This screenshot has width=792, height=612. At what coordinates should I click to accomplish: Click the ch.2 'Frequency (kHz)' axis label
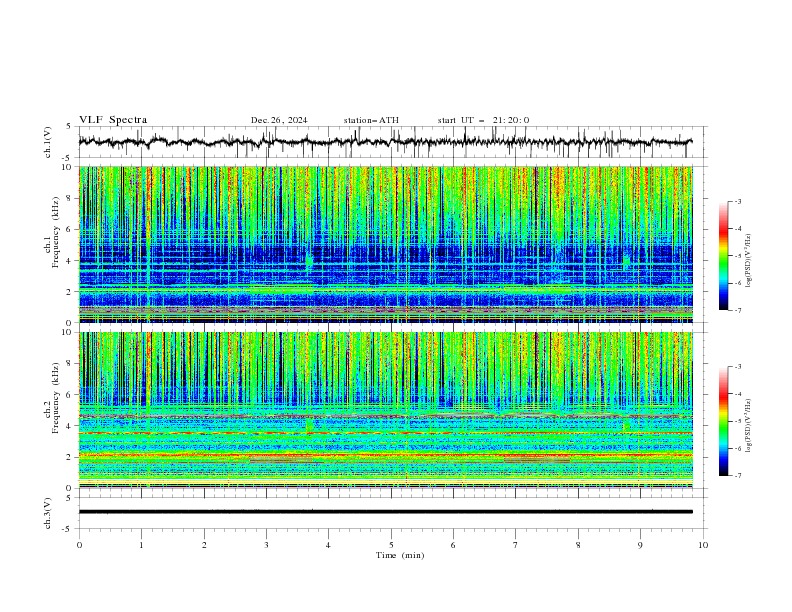(56, 398)
